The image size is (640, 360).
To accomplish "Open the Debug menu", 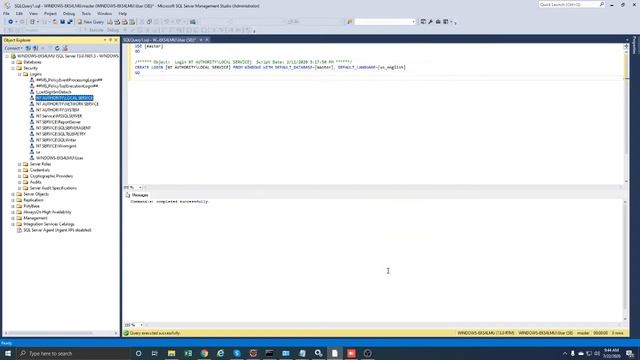I will click(69, 13).
